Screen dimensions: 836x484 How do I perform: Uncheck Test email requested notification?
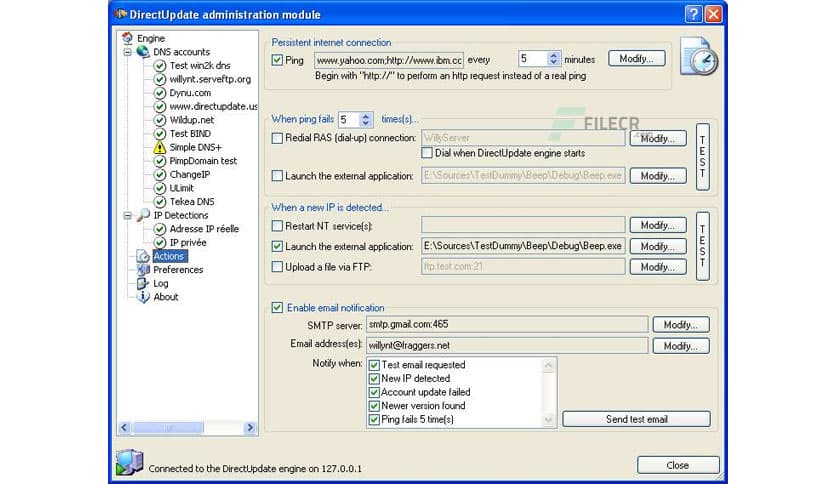coord(374,365)
